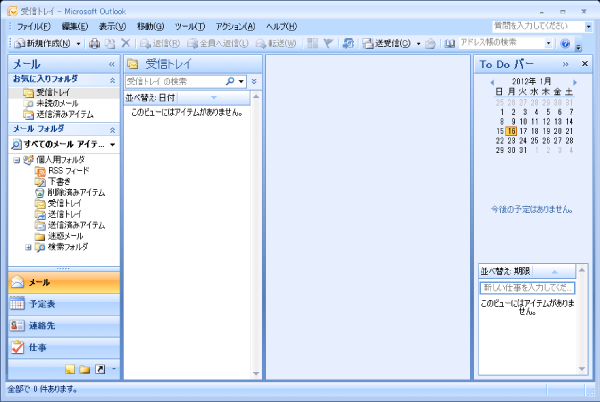Click the Categorize grid icon
This screenshot has height=402, width=600.
click(312, 43)
